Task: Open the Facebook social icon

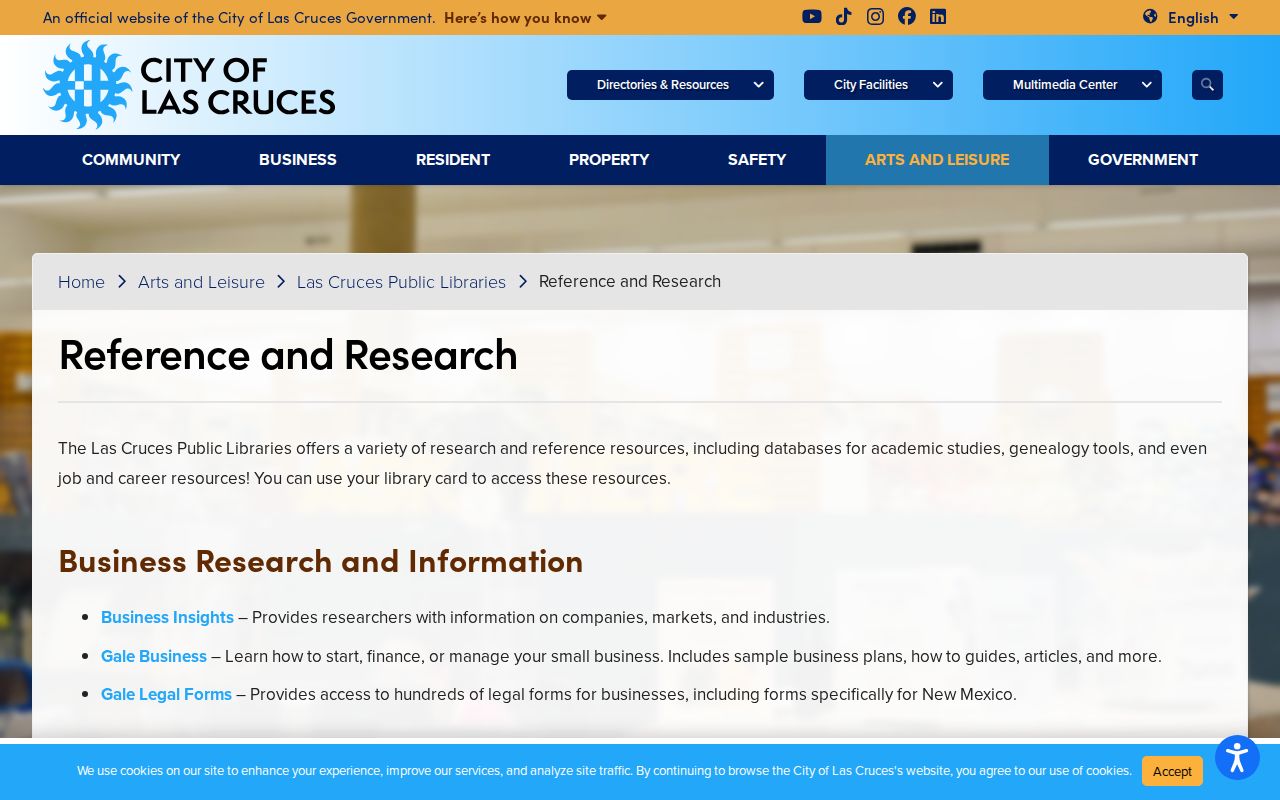Action: pyautogui.click(x=907, y=16)
